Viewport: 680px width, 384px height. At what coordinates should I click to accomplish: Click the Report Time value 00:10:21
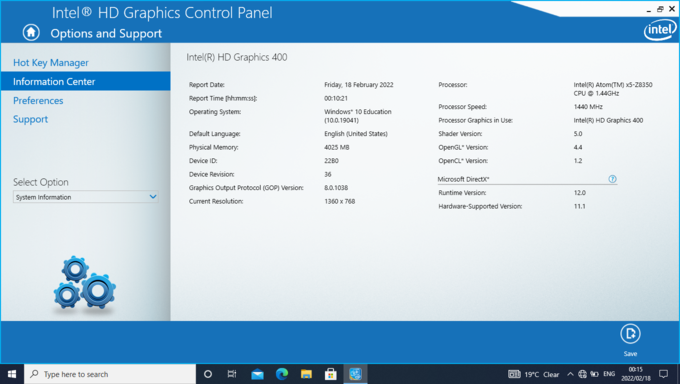point(336,98)
